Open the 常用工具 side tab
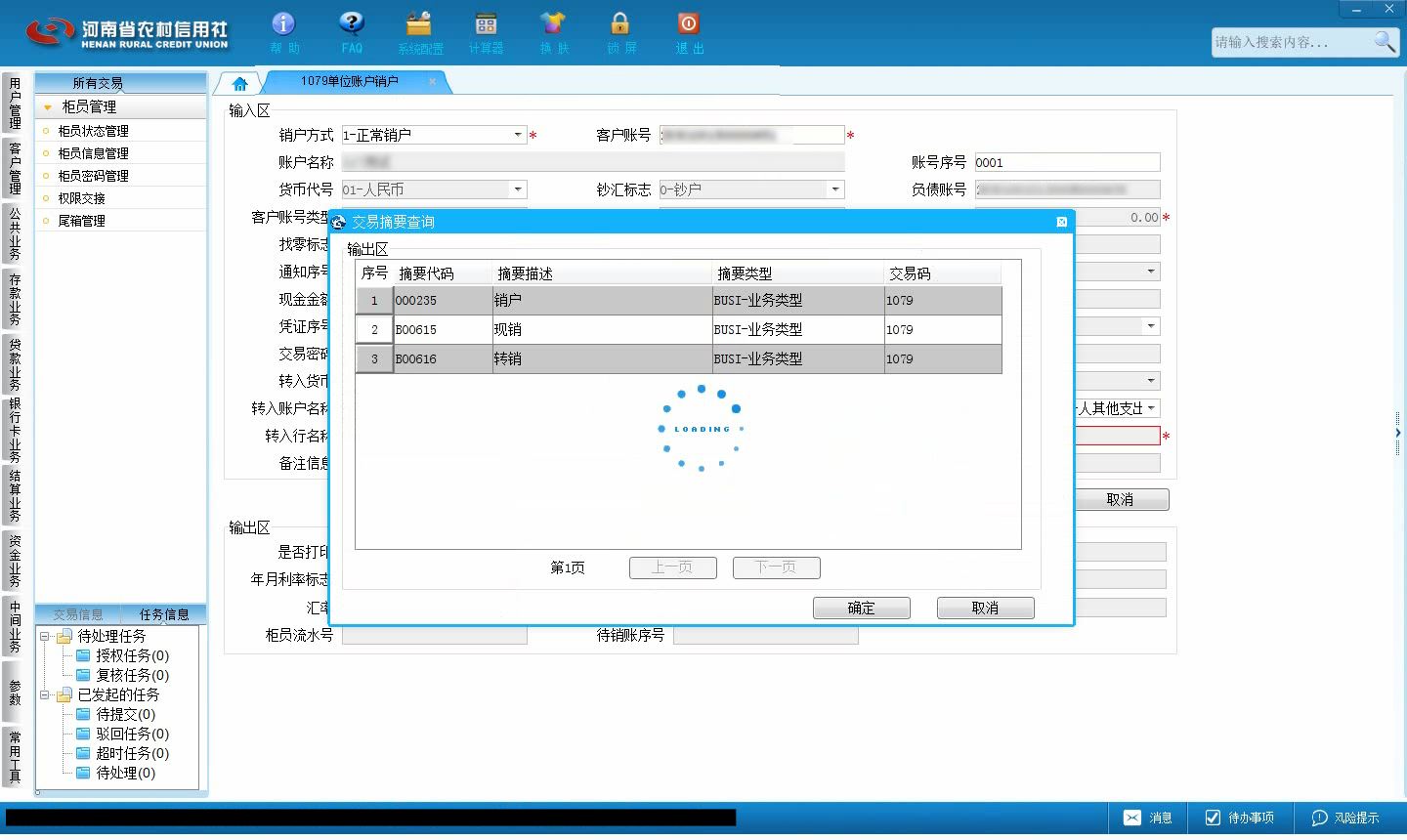 (x=14, y=756)
